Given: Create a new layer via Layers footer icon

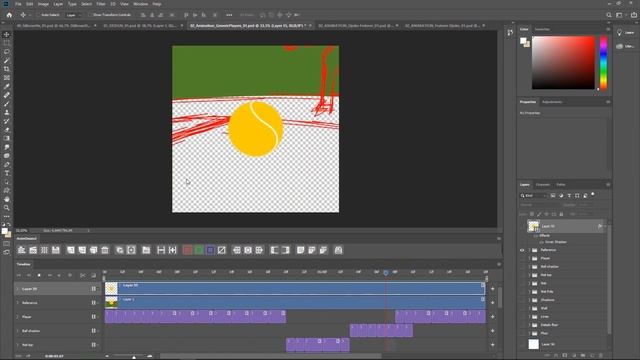Looking at the screenshot, I should (x=592, y=356).
